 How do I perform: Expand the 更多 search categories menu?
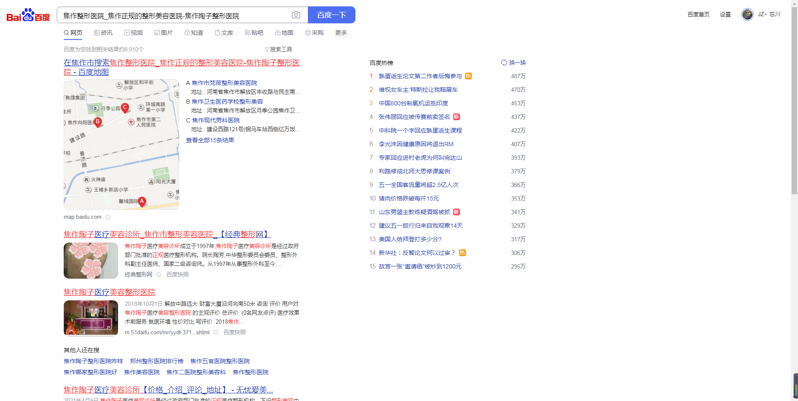point(341,33)
